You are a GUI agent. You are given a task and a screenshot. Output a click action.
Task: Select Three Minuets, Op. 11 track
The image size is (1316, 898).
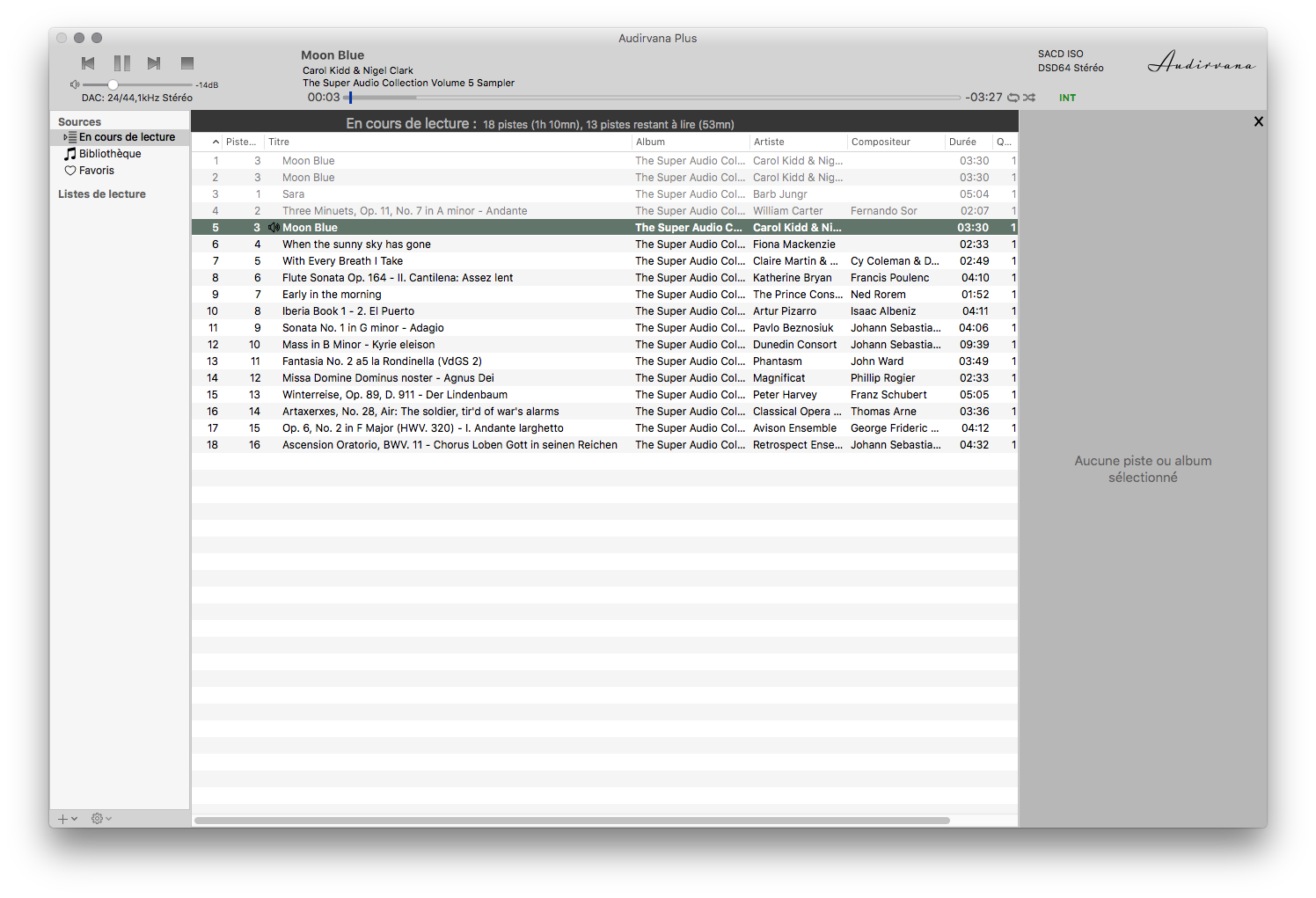click(x=604, y=211)
